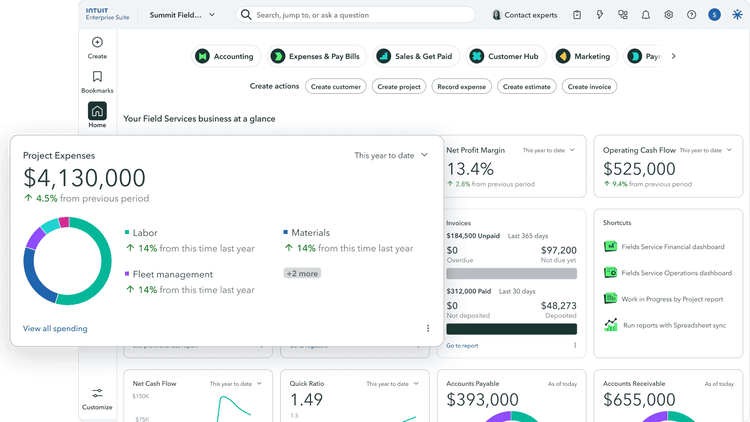Click the Intuit assistant star icon
This screenshot has width=750, height=422.
(738, 15)
